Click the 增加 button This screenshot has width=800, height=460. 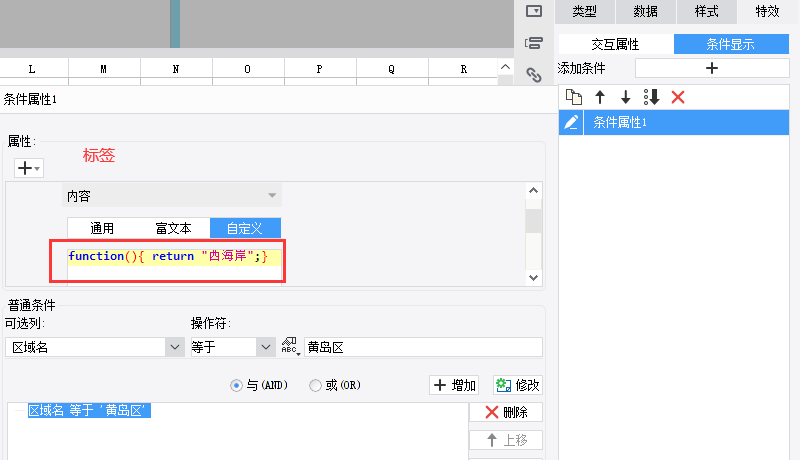pyautogui.click(x=454, y=385)
